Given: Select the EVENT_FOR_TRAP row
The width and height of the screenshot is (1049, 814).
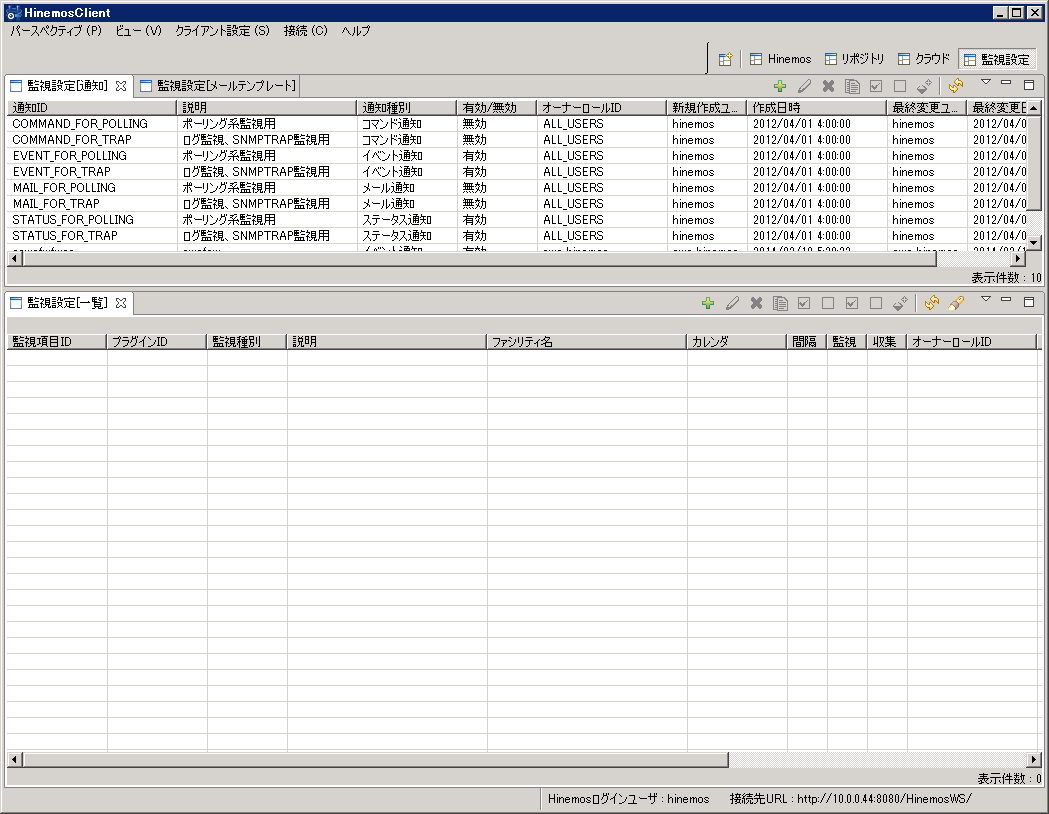Looking at the screenshot, I should pos(516,172).
